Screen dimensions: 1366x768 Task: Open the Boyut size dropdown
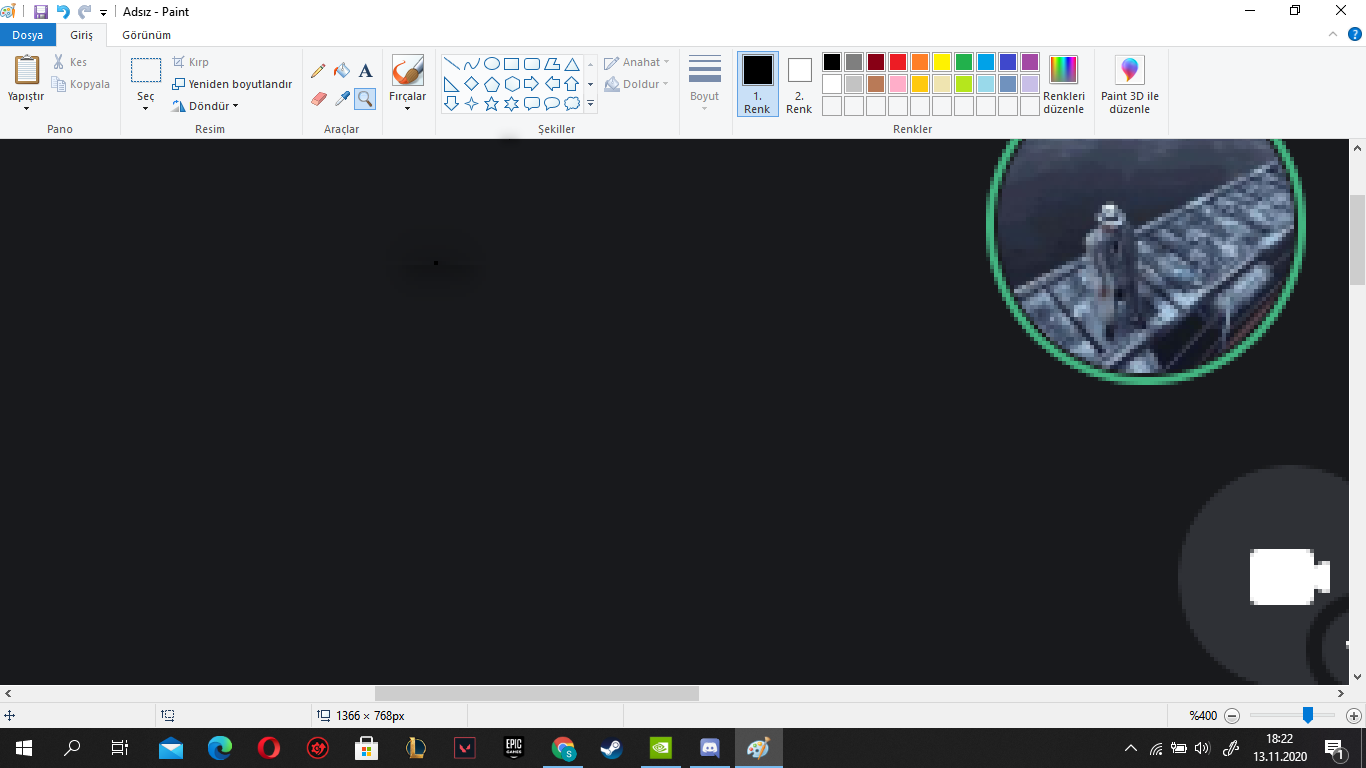click(x=705, y=84)
